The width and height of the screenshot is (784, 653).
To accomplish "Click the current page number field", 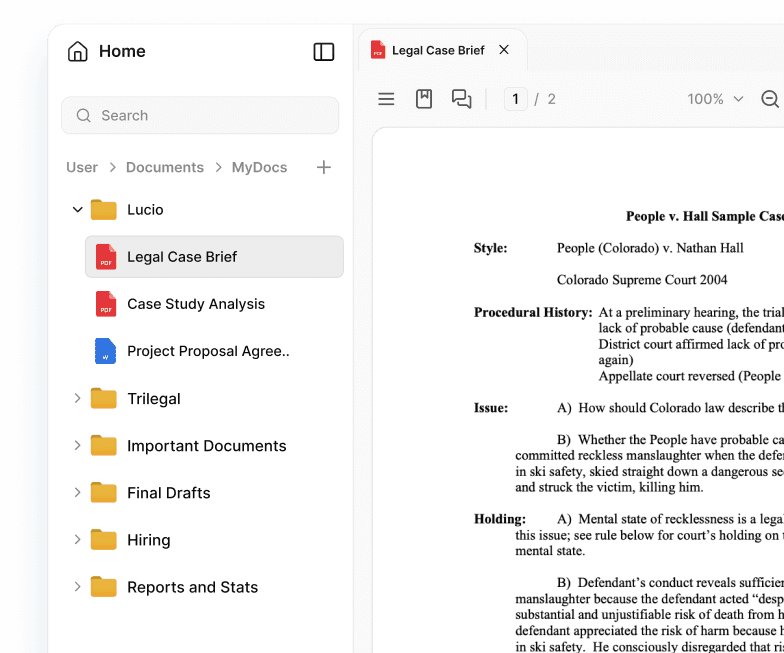I will tap(516, 99).
